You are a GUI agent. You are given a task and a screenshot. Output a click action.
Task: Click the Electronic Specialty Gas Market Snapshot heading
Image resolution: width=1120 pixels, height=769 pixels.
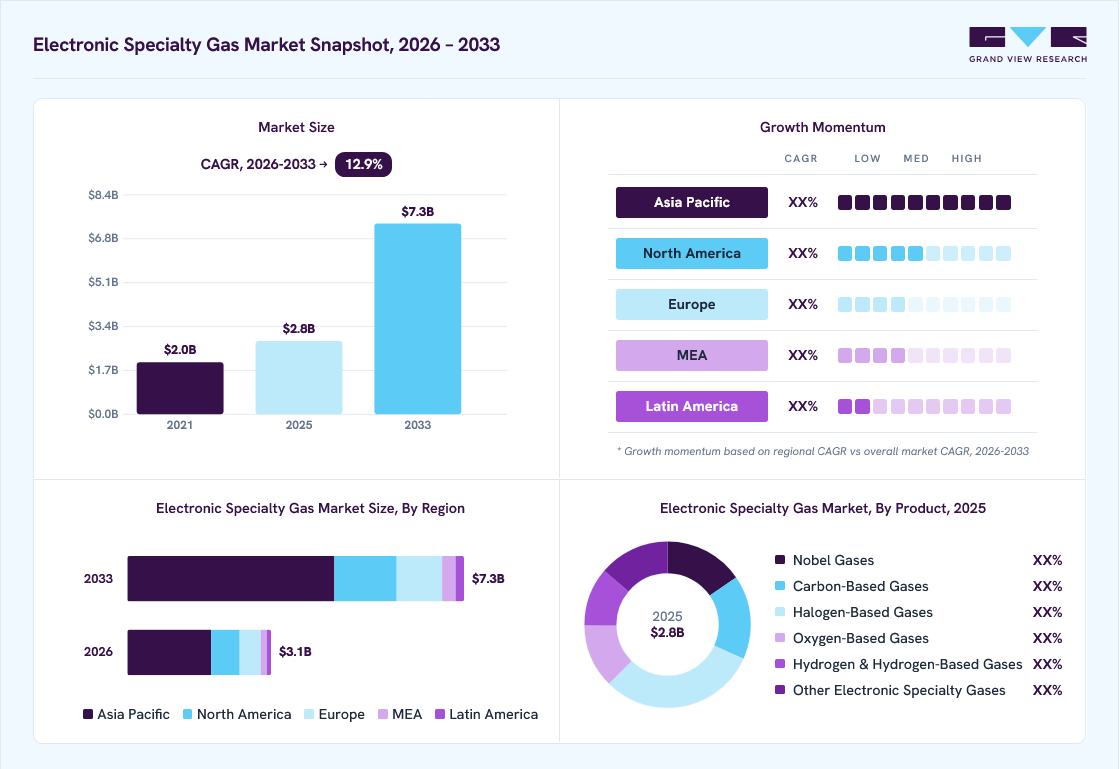[x=266, y=44]
